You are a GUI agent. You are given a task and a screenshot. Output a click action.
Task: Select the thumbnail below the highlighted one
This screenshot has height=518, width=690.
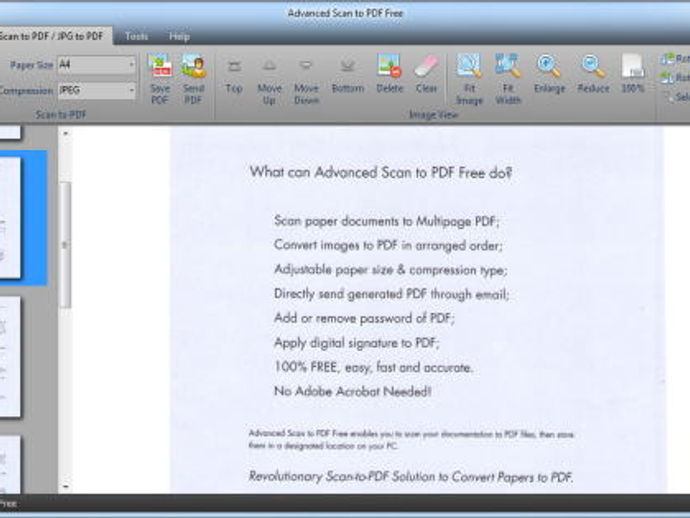pyautogui.click(x=10, y=356)
